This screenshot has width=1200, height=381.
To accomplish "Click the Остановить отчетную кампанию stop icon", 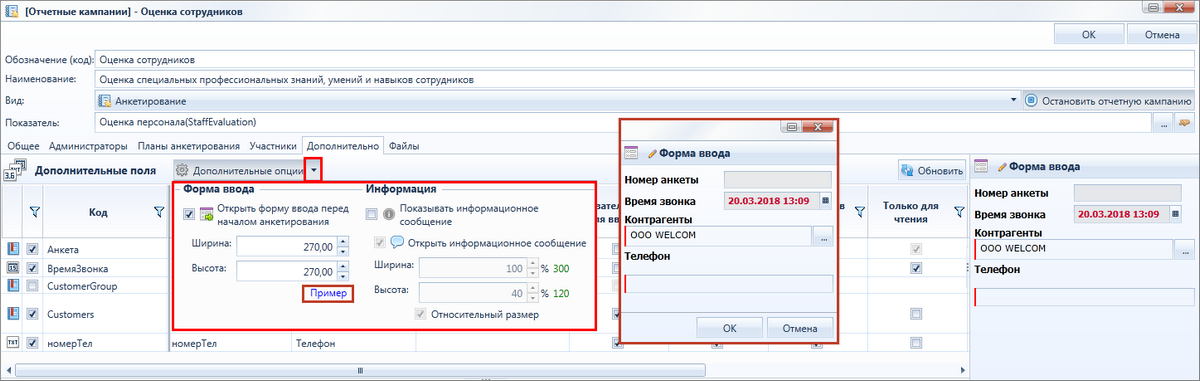I will click(1032, 101).
